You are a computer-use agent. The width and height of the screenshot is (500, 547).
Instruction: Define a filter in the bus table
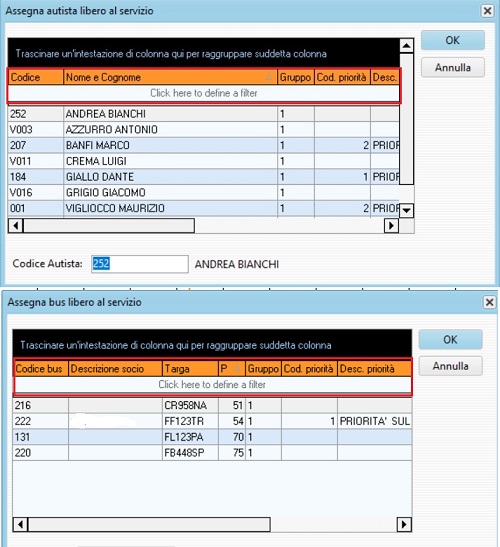pos(212,384)
